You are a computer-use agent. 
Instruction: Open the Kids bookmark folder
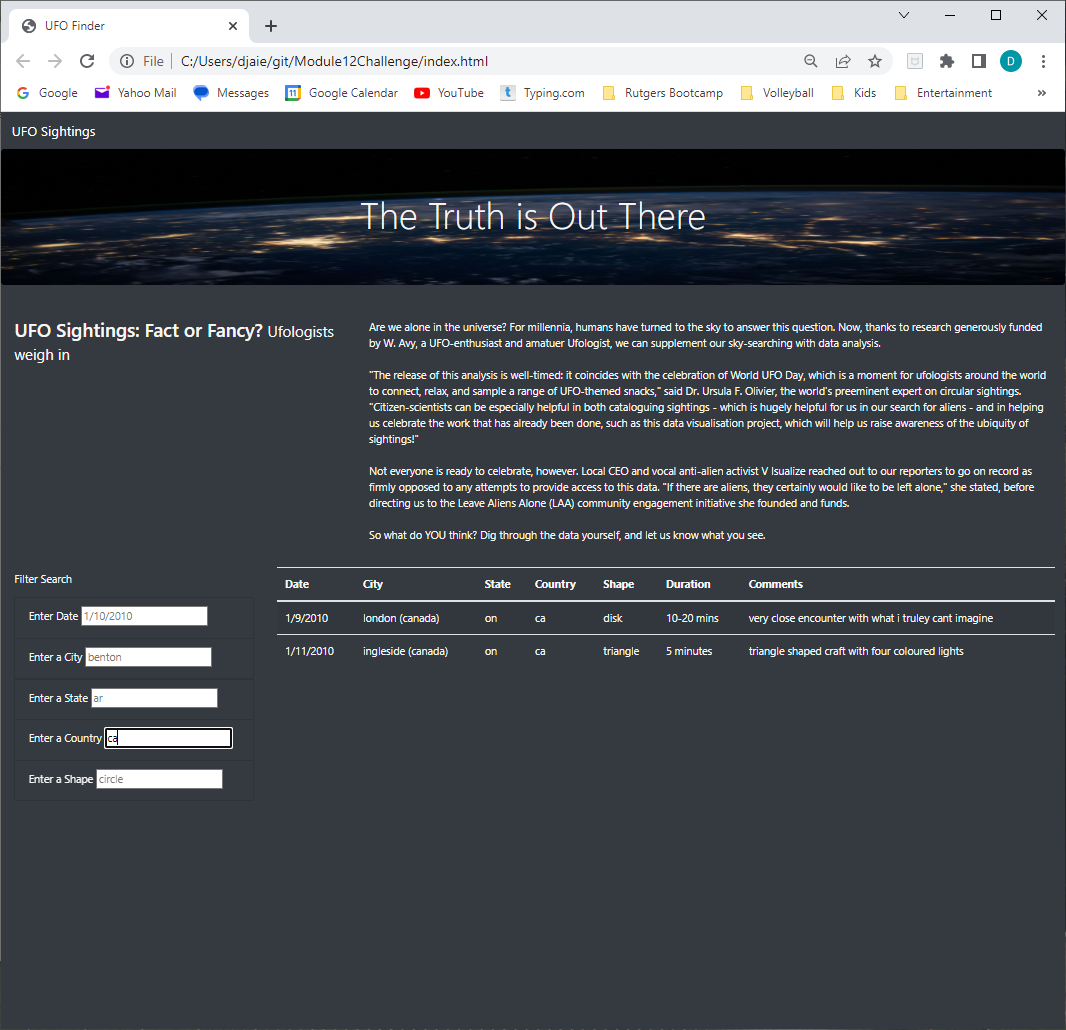[x=854, y=93]
